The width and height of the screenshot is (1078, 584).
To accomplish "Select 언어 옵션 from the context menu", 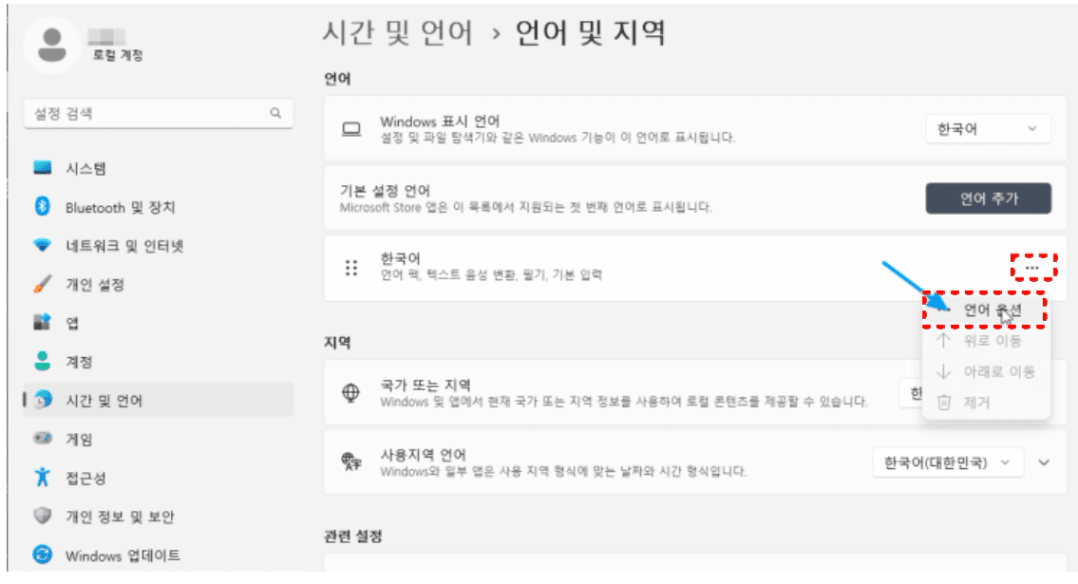I will coord(992,311).
